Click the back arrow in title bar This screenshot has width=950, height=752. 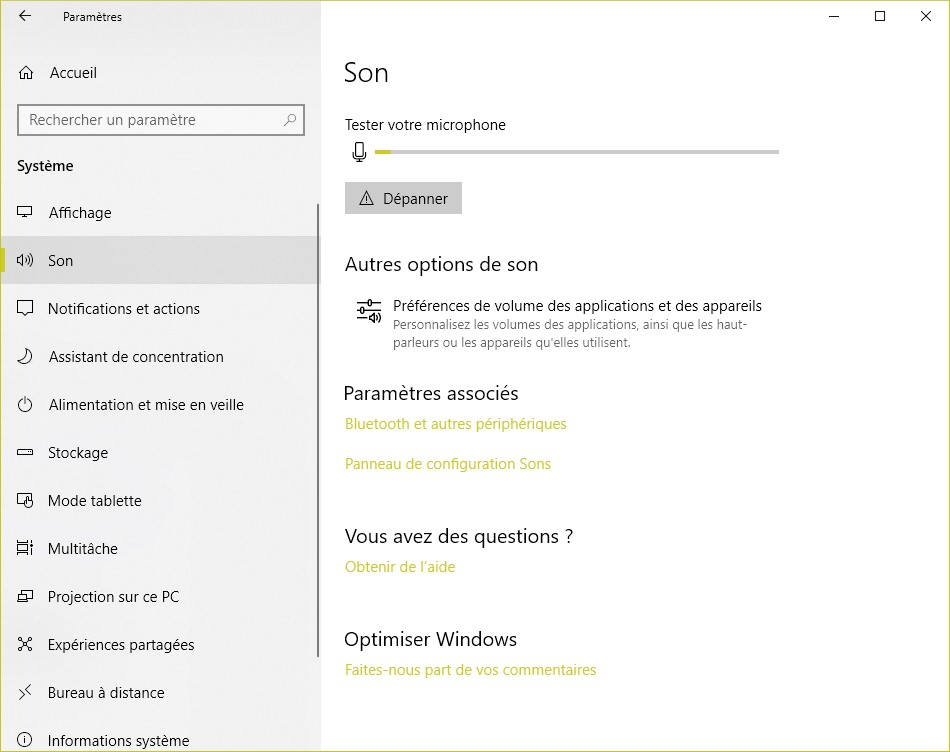click(x=25, y=16)
